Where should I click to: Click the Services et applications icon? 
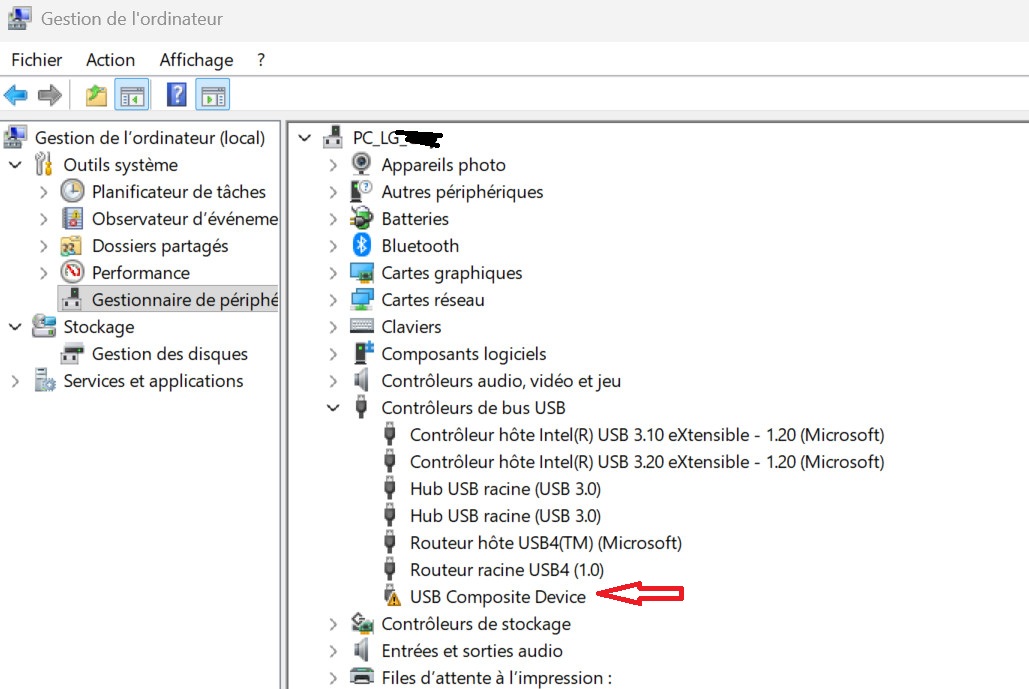[x=45, y=381]
